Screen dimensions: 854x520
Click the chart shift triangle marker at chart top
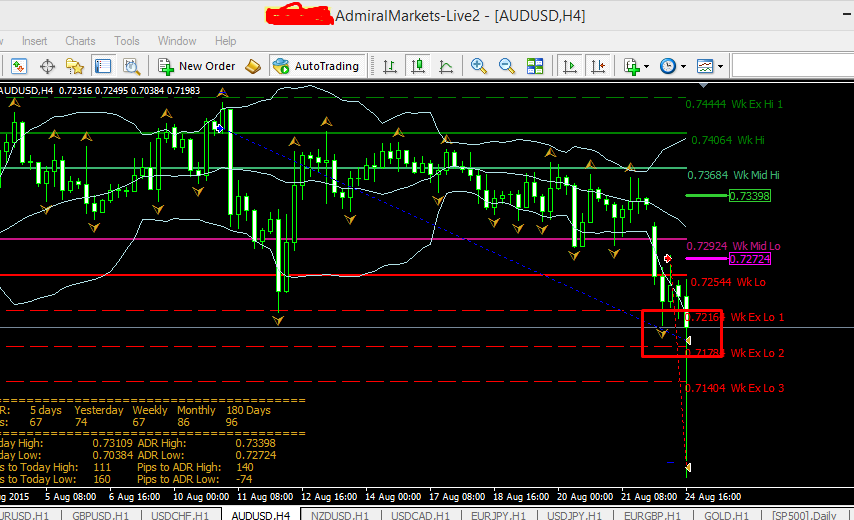pos(704,85)
